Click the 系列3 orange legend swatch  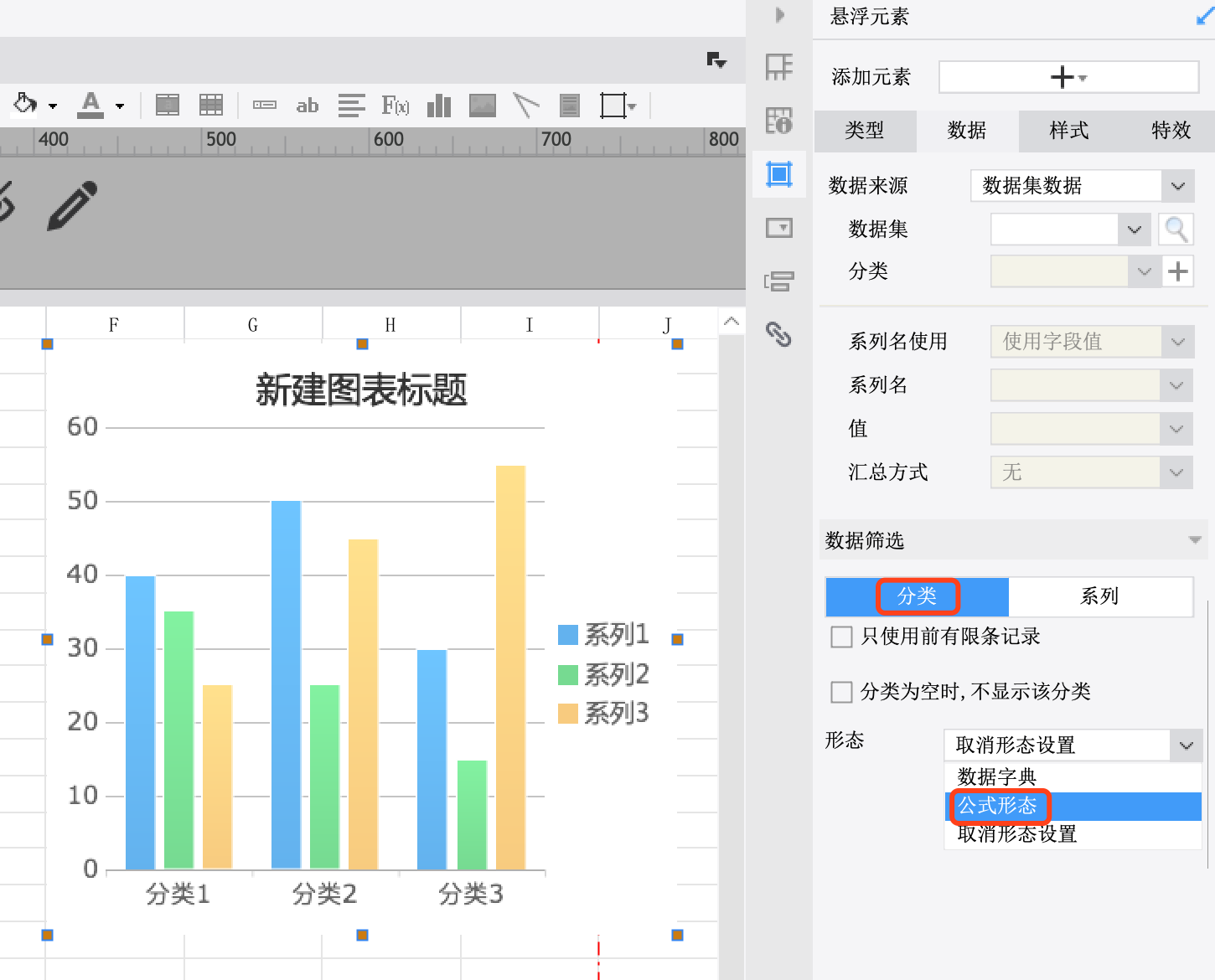(568, 714)
